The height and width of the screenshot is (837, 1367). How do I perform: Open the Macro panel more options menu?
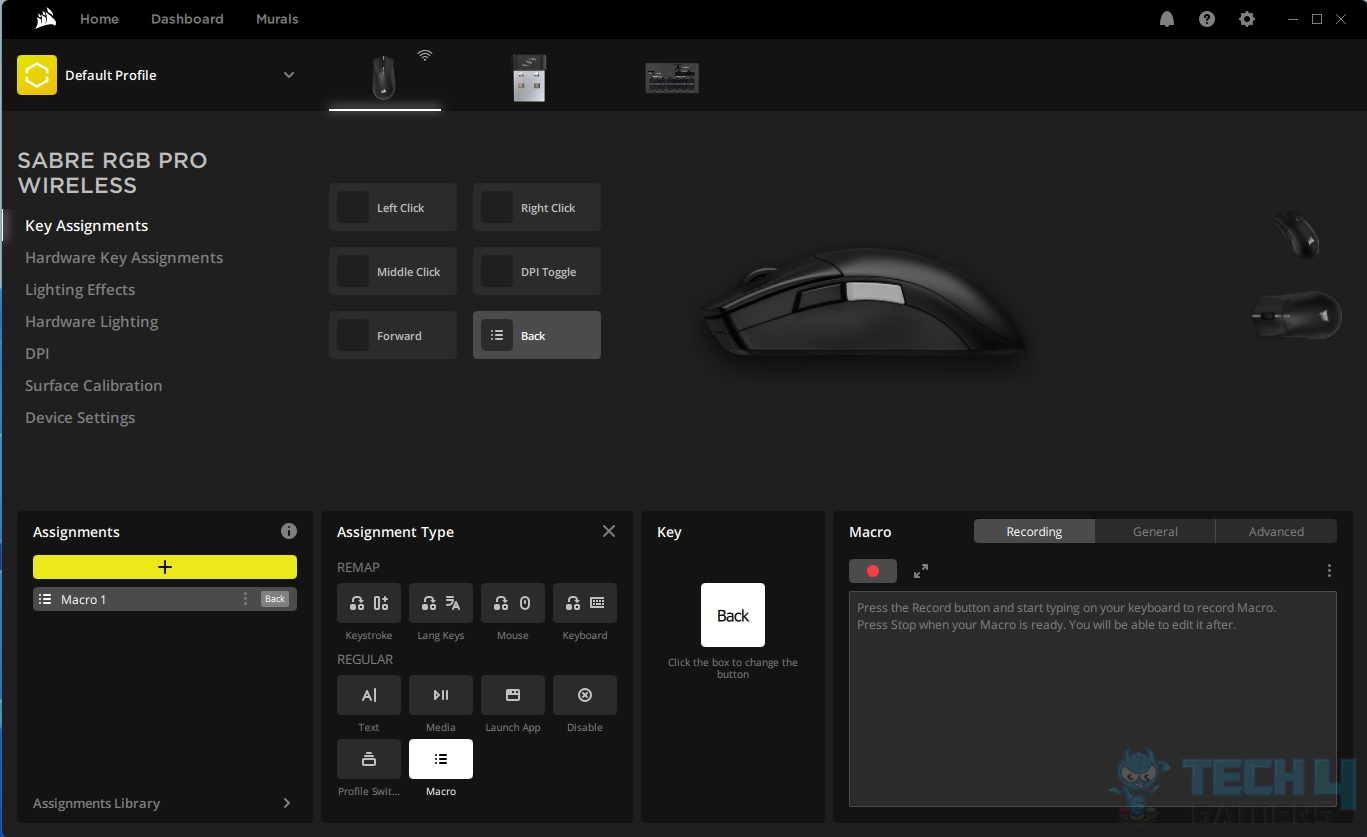(1329, 571)
